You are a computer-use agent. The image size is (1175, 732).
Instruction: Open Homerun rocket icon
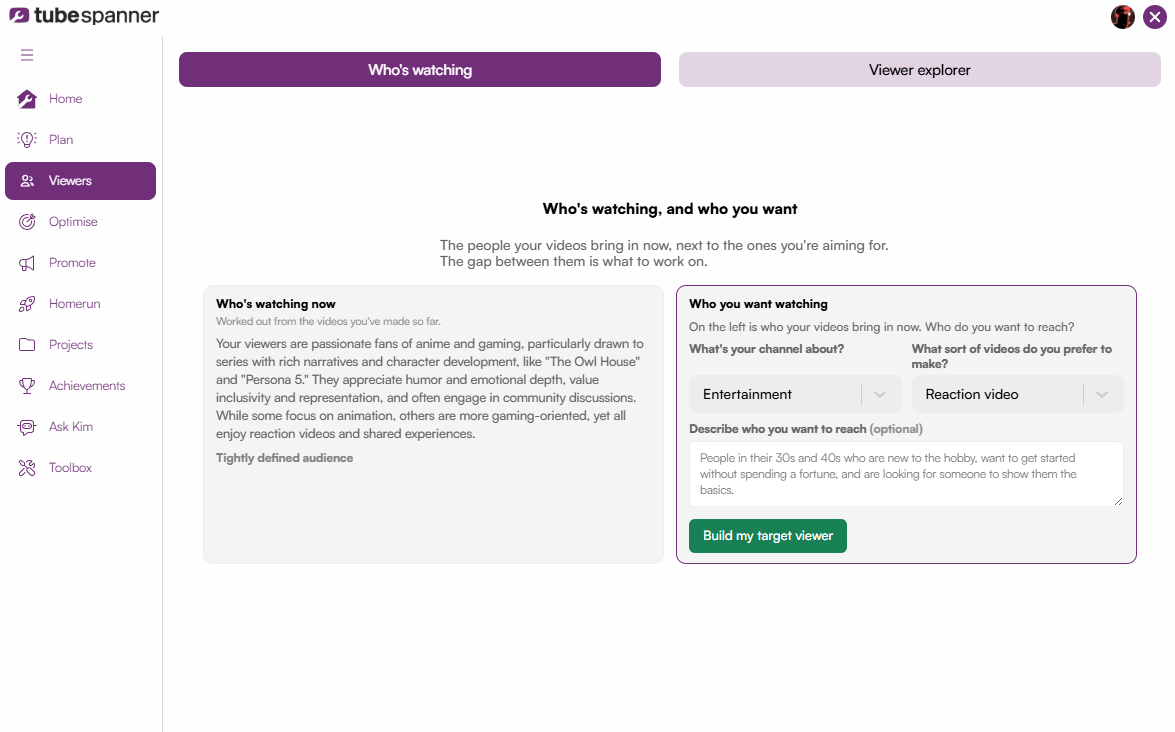[27, 303]
